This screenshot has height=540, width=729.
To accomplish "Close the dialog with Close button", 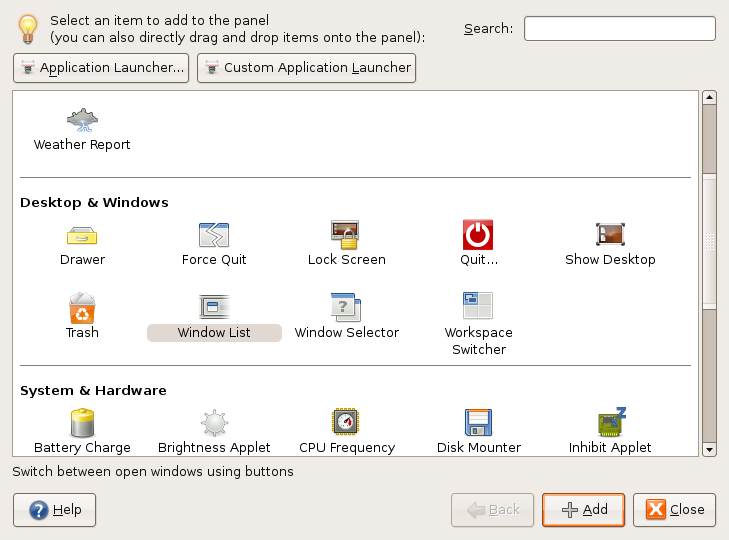I will tap(674, 510).
